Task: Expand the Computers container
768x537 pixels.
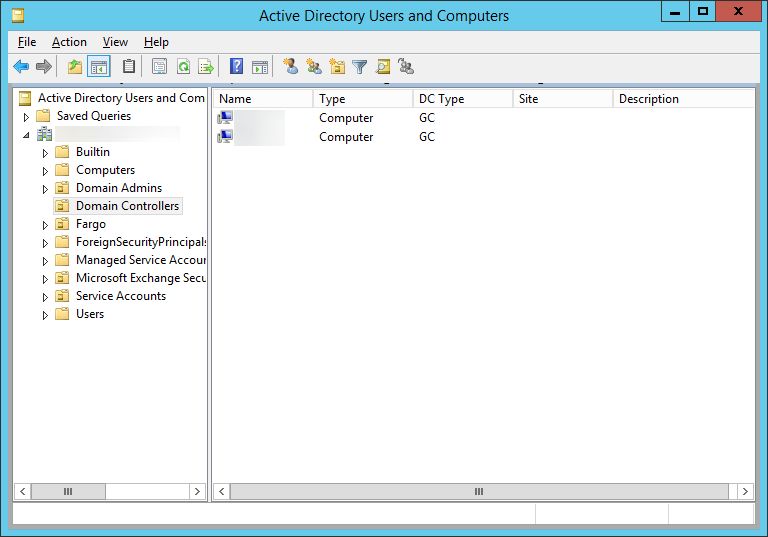Action: (x=45, y=171)
